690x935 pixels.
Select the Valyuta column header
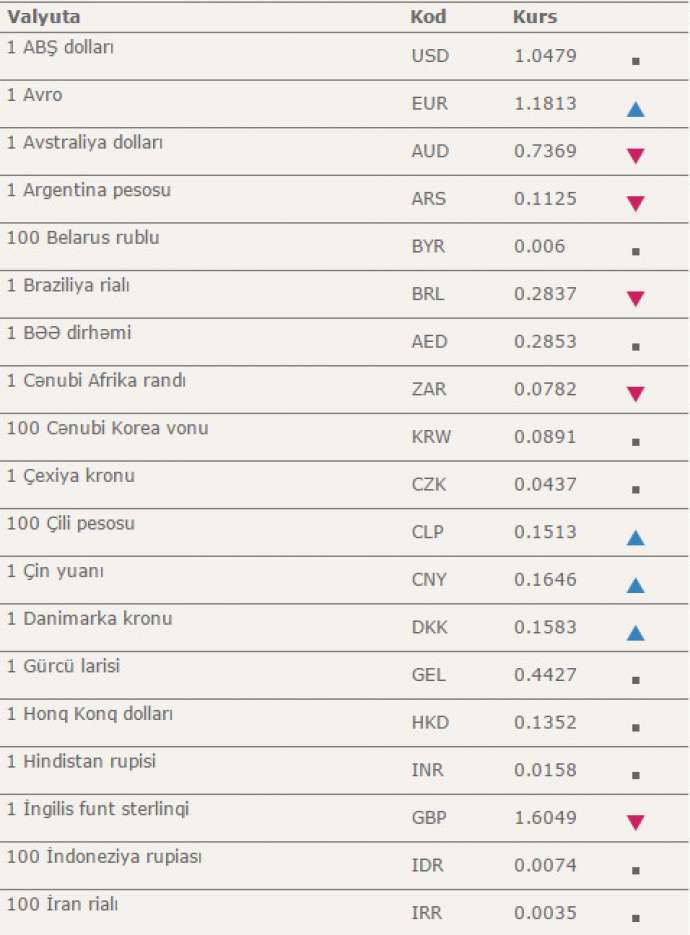click(x=44, y=17)
